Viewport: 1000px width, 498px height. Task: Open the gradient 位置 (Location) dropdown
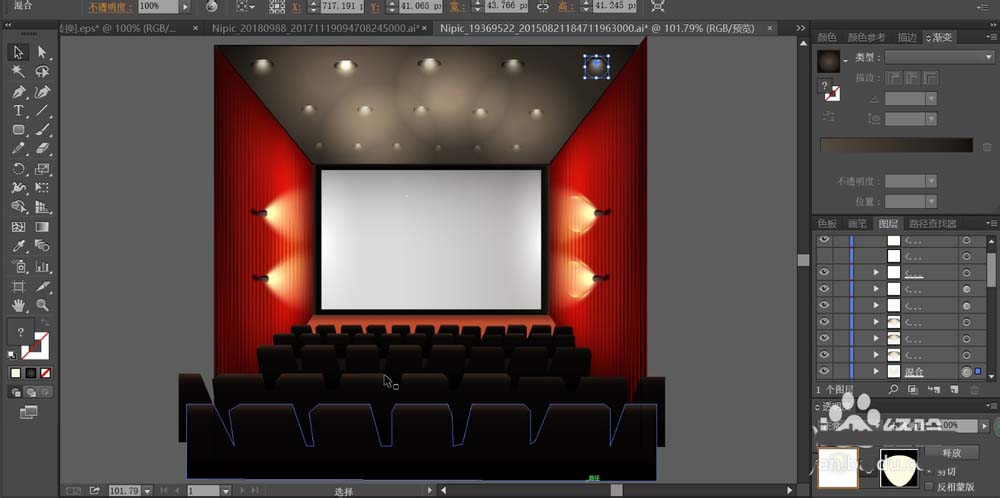(x=931, y=201)
